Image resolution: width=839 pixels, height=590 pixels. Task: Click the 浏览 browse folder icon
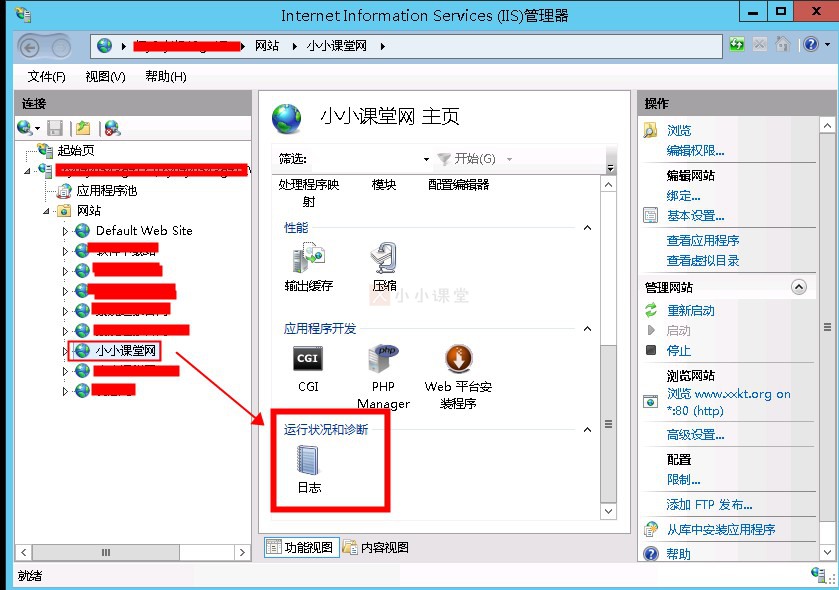[x=650, y=130]
